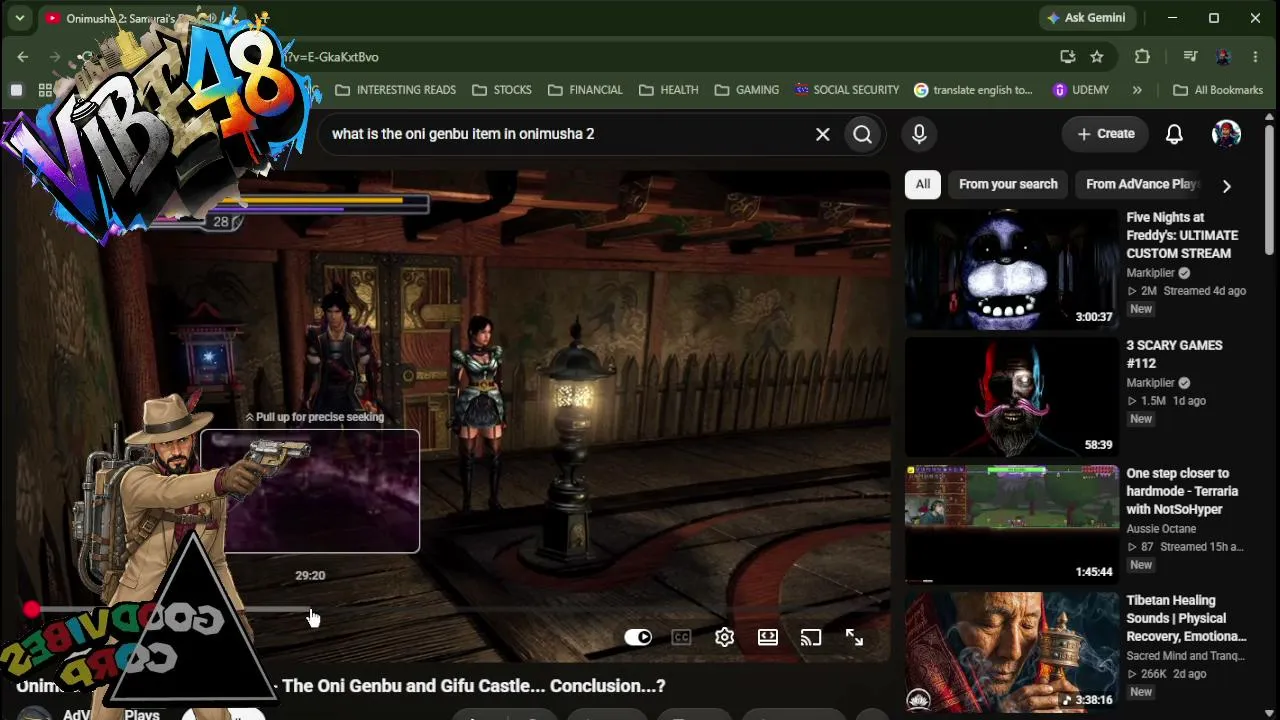
Task: Open the HEALTH bookmark folder
Action: coord(667,90)
